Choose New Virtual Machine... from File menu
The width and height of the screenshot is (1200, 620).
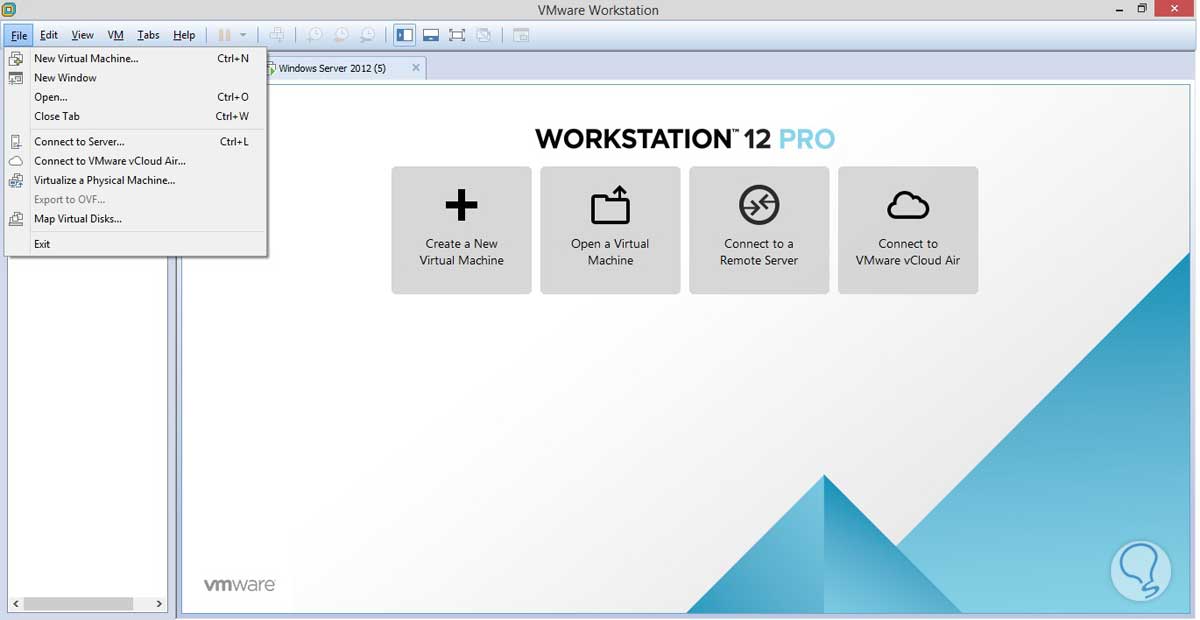coord(136,59)
